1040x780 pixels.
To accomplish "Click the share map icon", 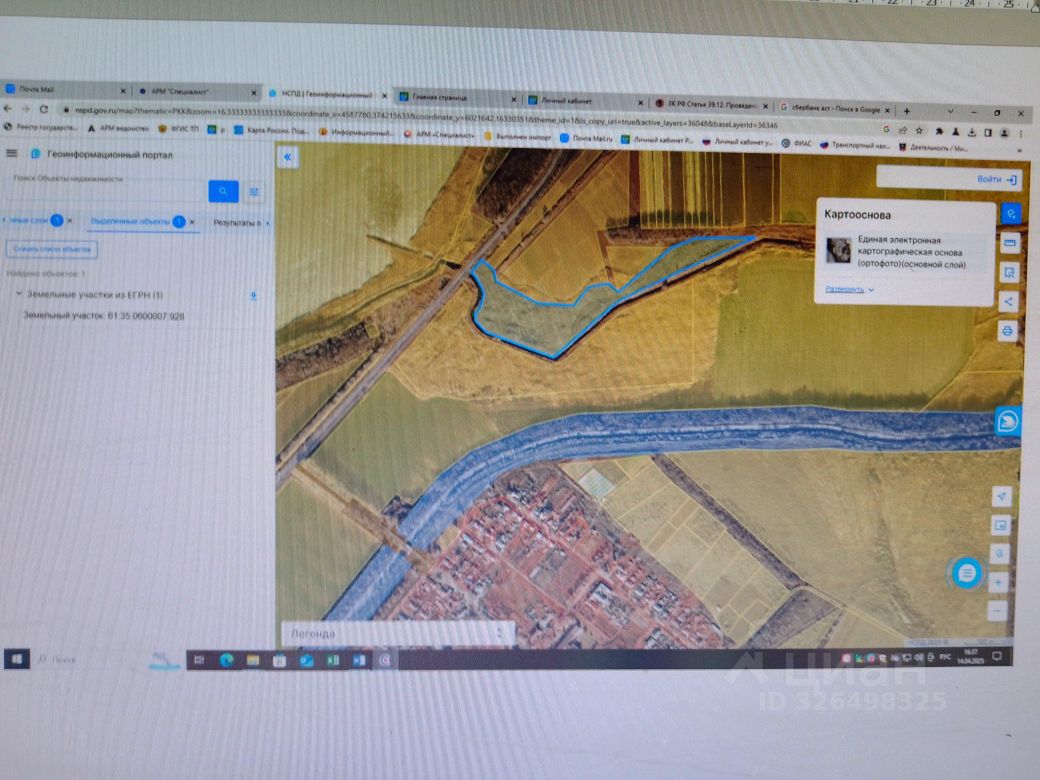I will click(x=1008, y=302).
